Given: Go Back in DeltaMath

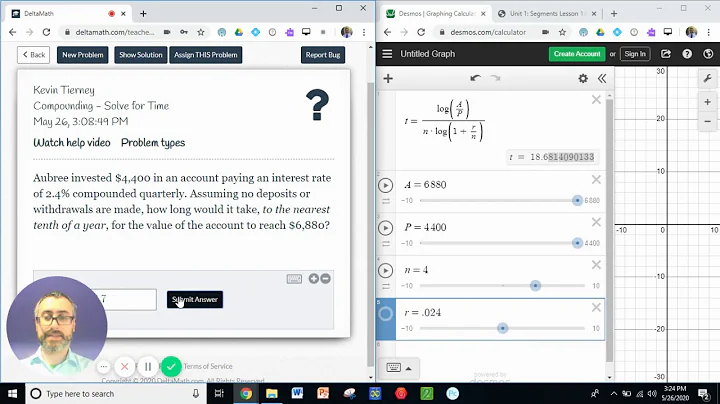Looking at the screenshot, I should pyautogui.click(x=34, y=55).
